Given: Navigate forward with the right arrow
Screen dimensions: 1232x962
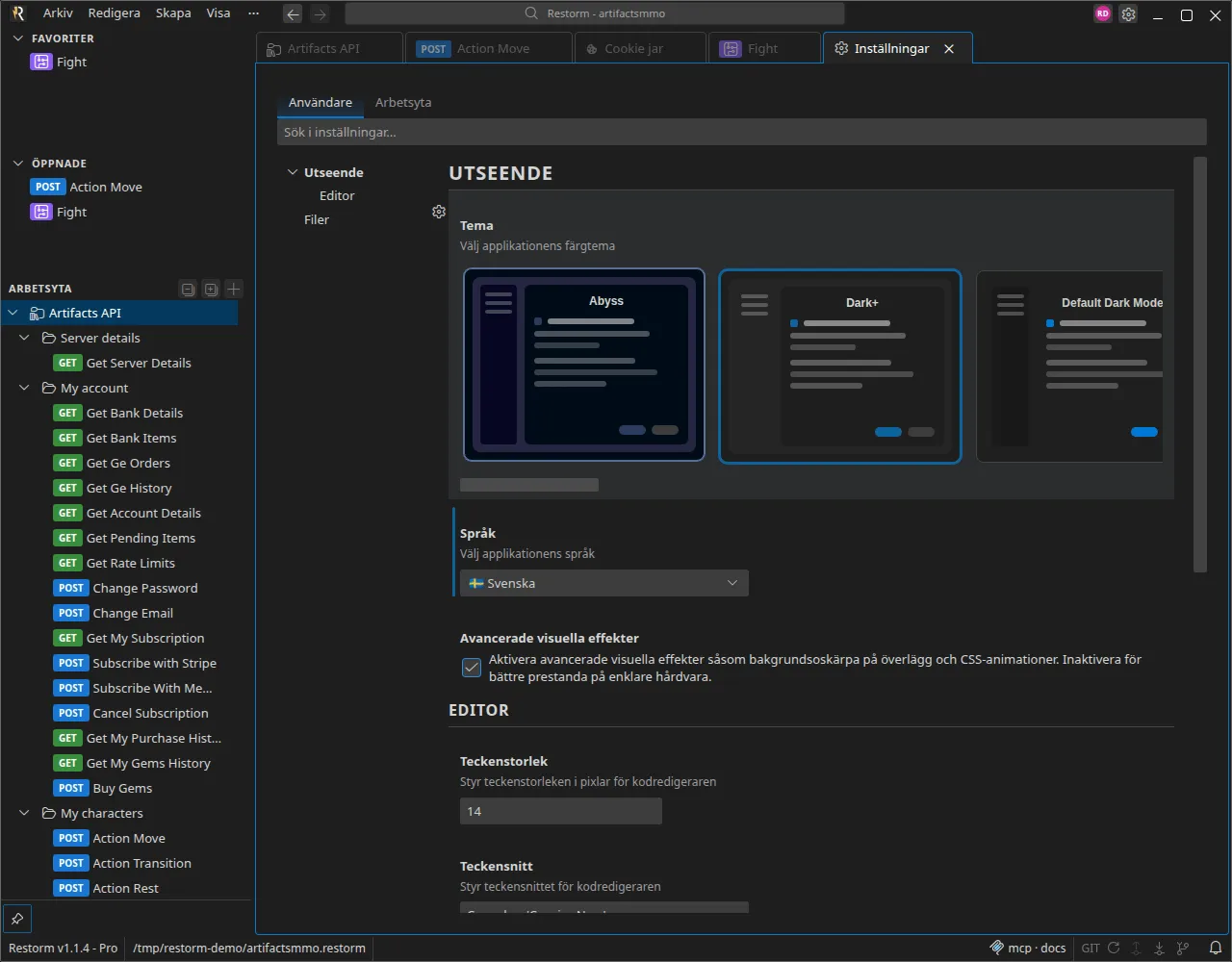Looking at the screenshot, I should click(320, 13).
